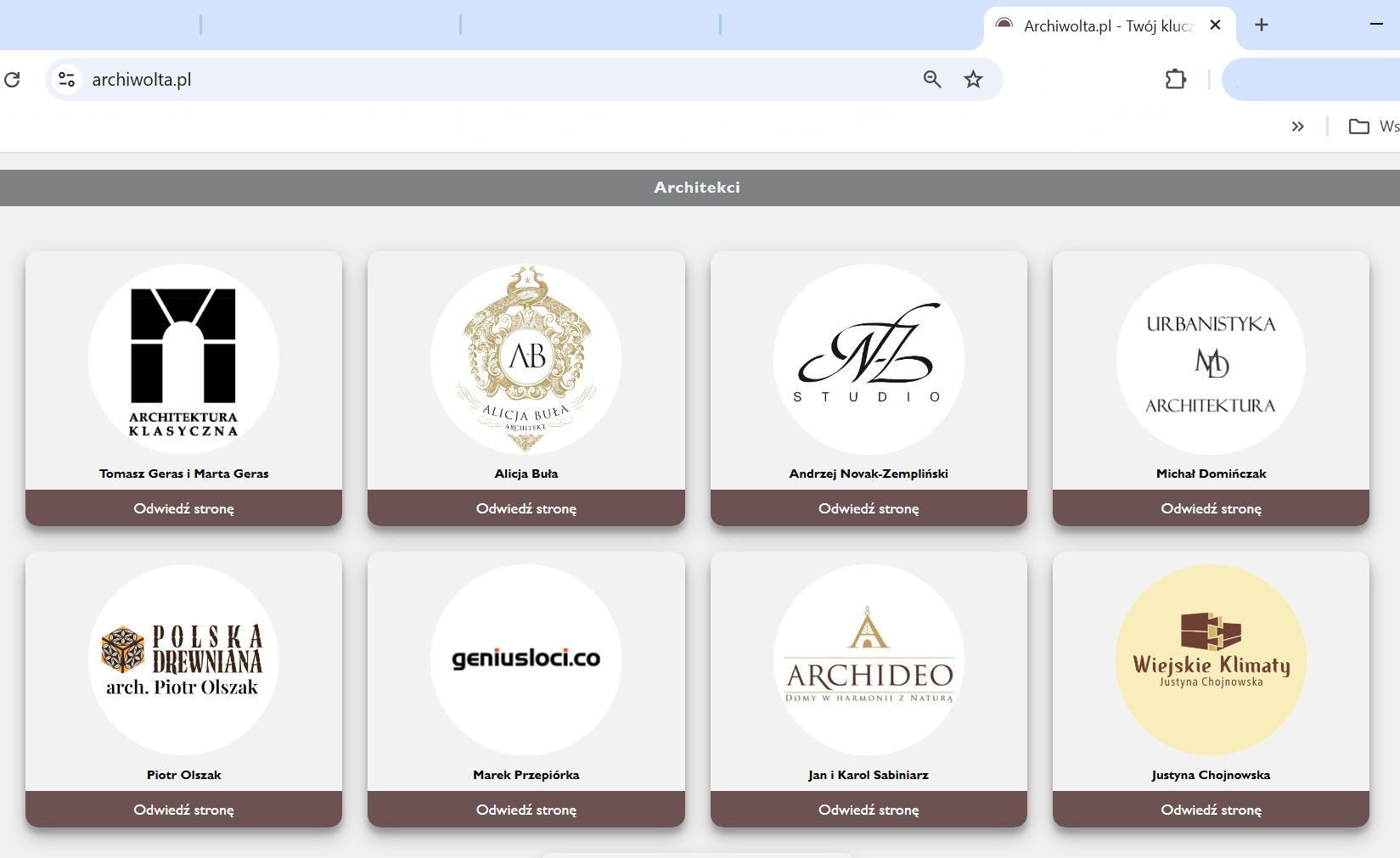Visit Tomasz Geras i Marta Geras page
This screenshot has height=858, width=1400.
tap(183, 508)
